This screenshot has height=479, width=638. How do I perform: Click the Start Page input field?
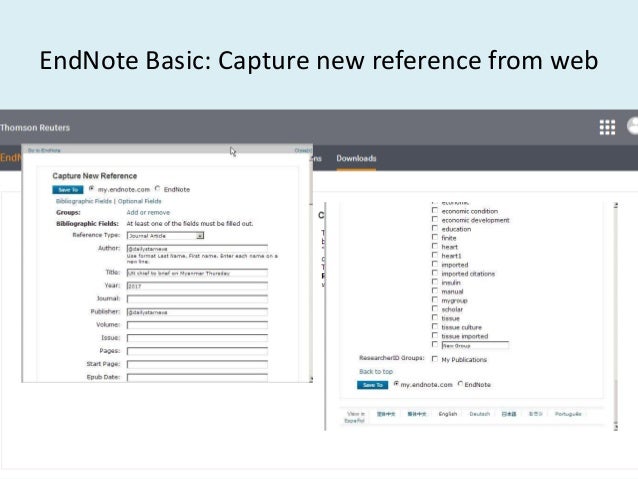[x=197, y=364]
